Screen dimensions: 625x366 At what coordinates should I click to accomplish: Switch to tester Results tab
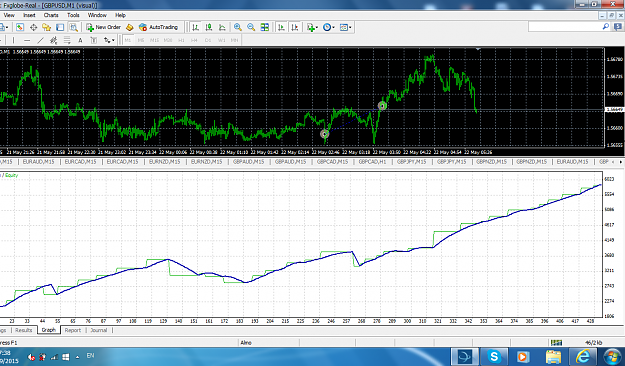[24, 330]
